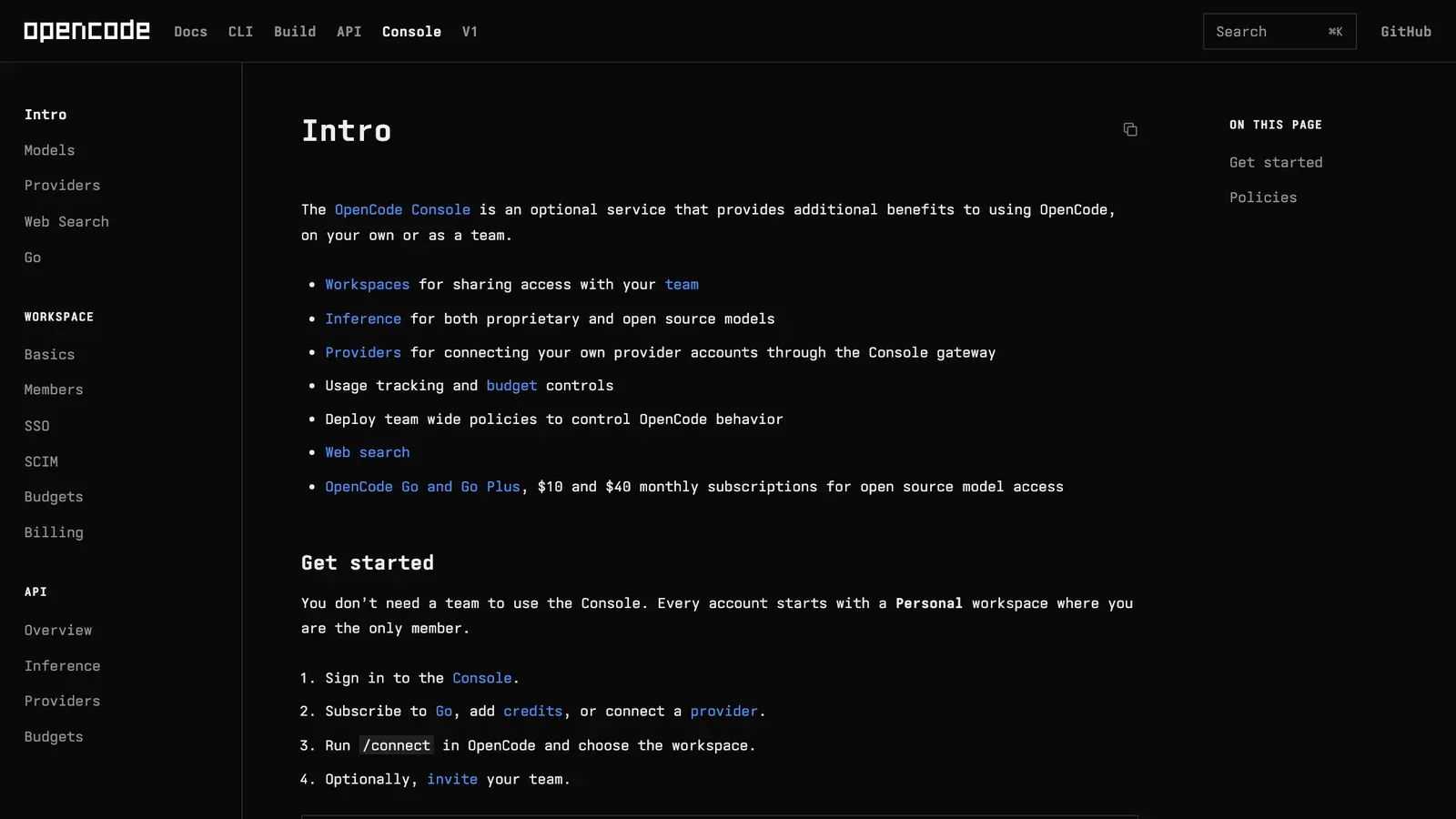Focus the Search field
The image size is (1456, 819).
click(x=1279, y=32)
